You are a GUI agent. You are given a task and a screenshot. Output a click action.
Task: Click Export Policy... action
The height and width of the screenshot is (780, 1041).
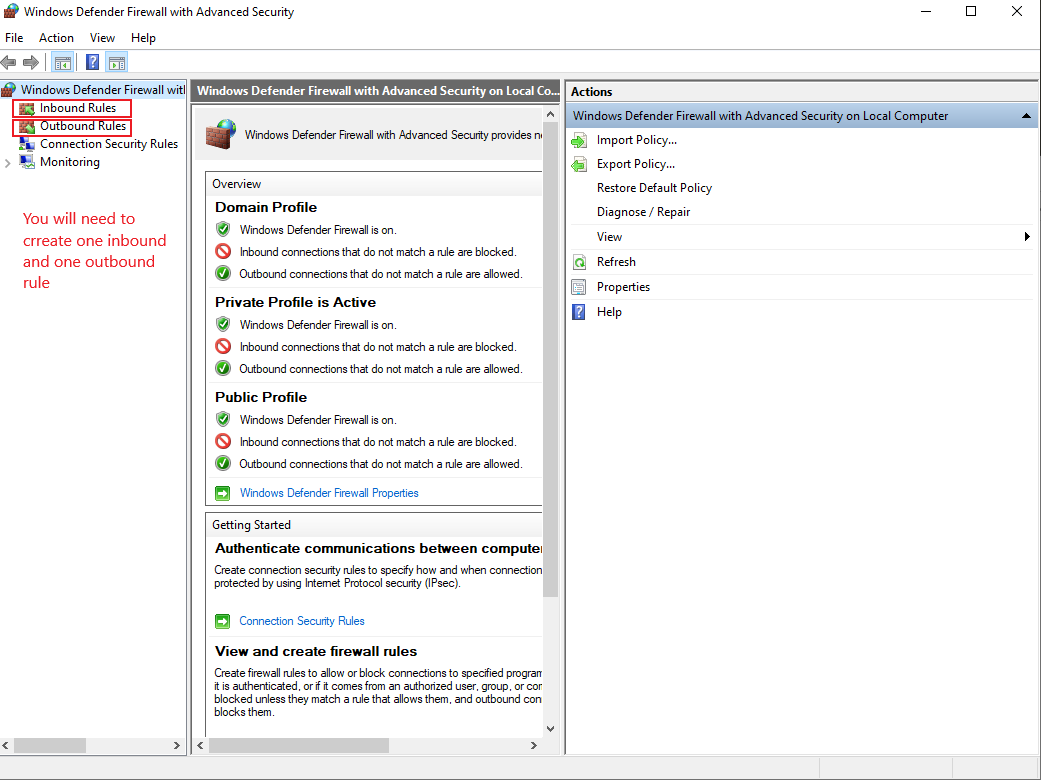click(x=635, y=164)
